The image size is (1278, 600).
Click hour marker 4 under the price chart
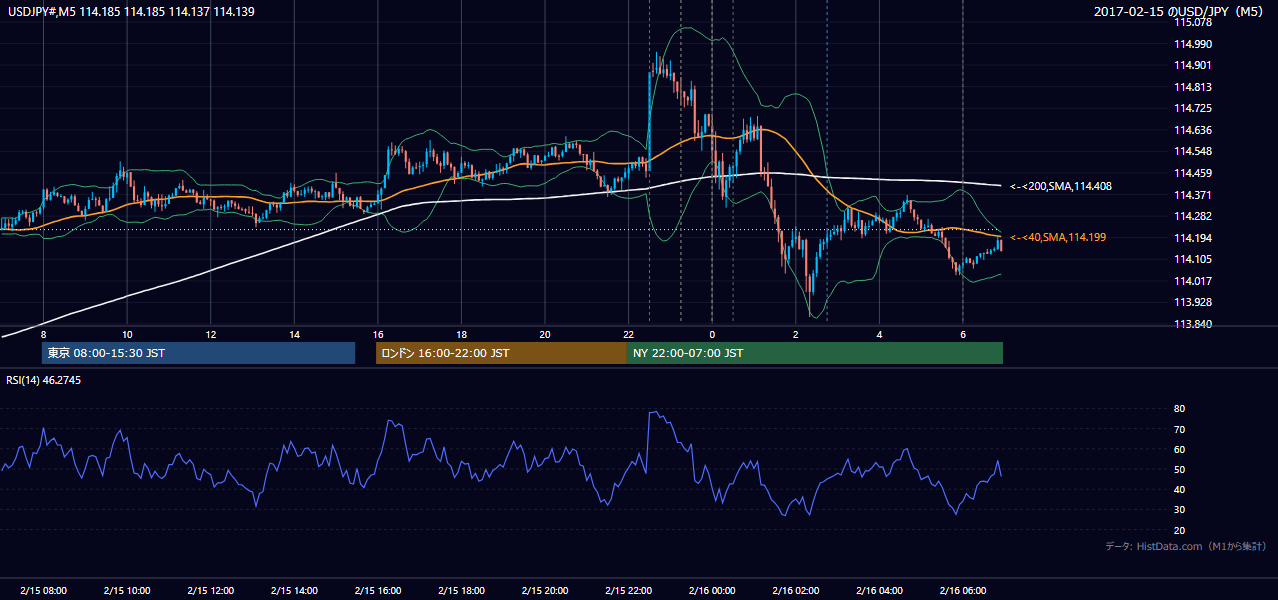[x=879, y=333]
